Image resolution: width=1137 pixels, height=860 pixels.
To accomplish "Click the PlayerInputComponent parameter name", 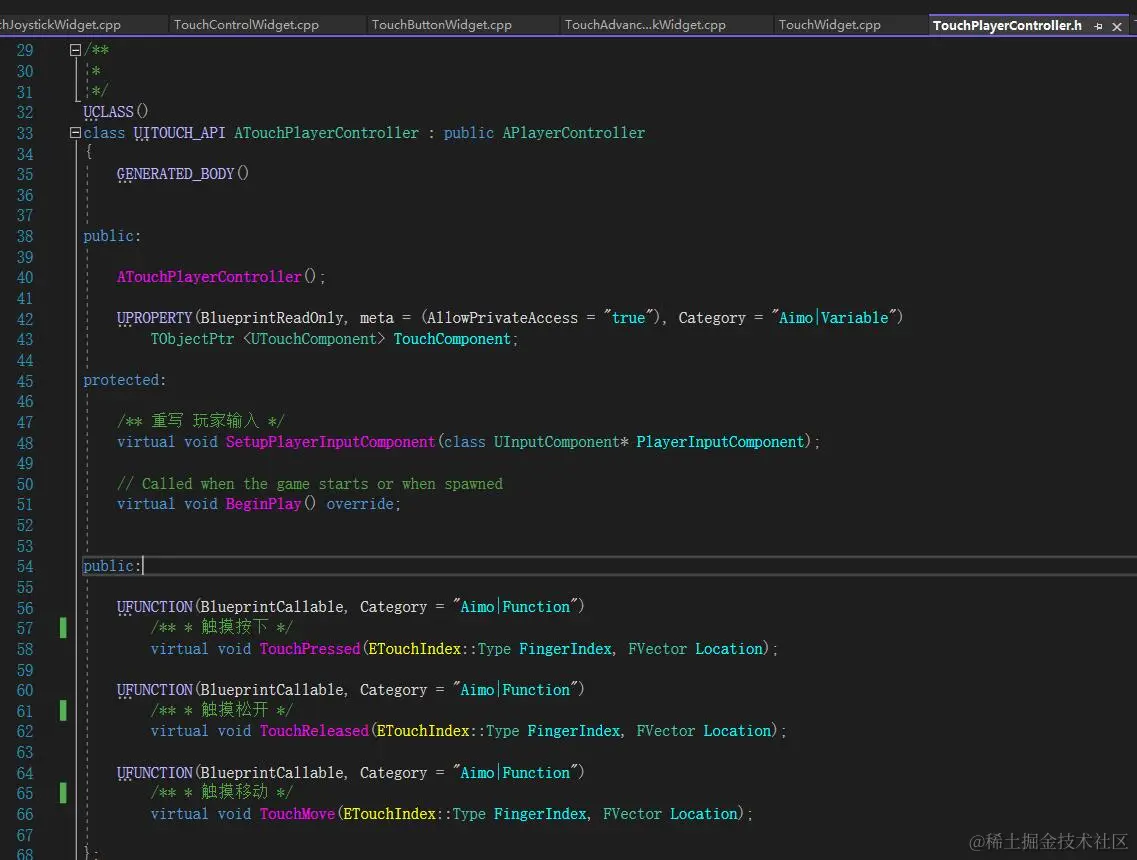I will click(720, 442).
